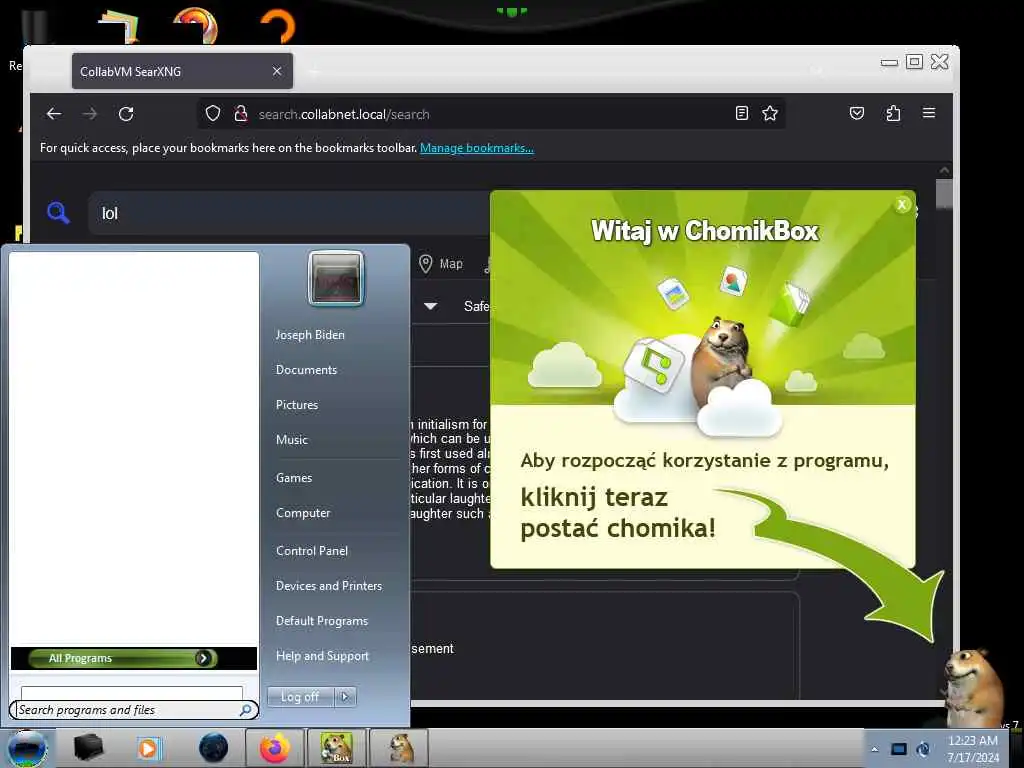Open Help and Support
Screen dimensions: 1024x768
(322, 656)
